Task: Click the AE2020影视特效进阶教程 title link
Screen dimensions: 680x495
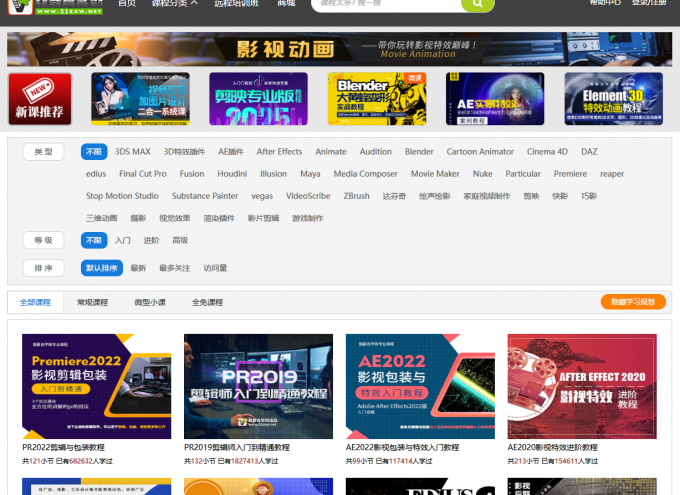Action: coord(552,447)
